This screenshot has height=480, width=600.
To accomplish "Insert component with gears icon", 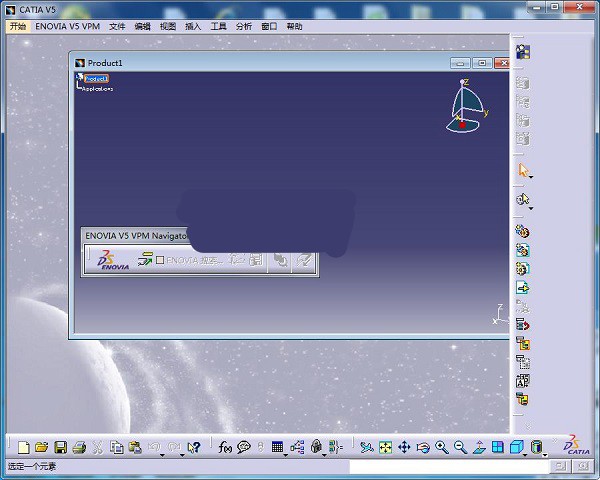I will (523, 231).
